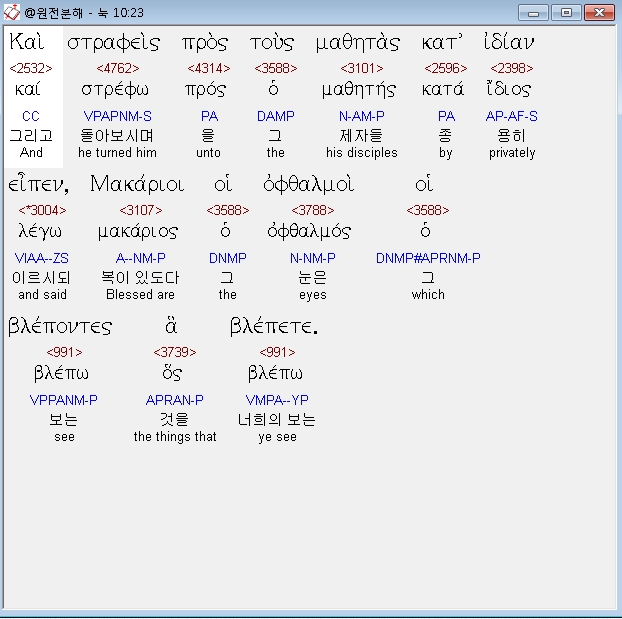Click the lemma μαθητής
This screenshot has width=622, height=619.
coord(359,90)
